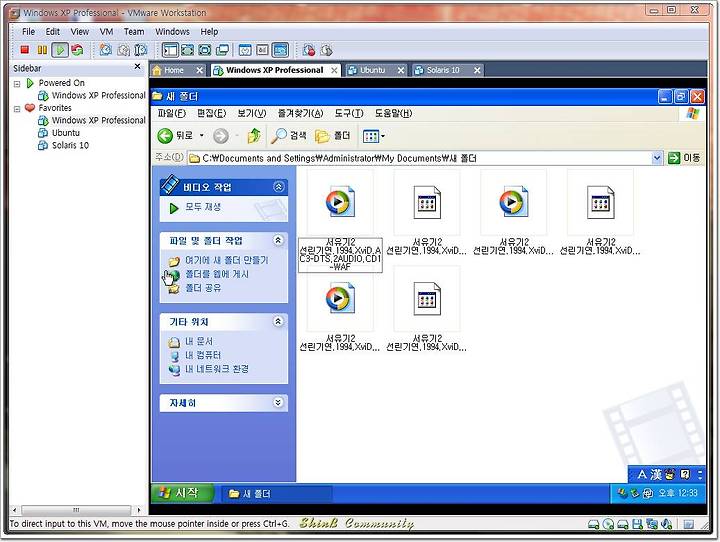720x542 pixels.
Task: Switch to the Ubuntu tab
Action: (x=372, y=70)
